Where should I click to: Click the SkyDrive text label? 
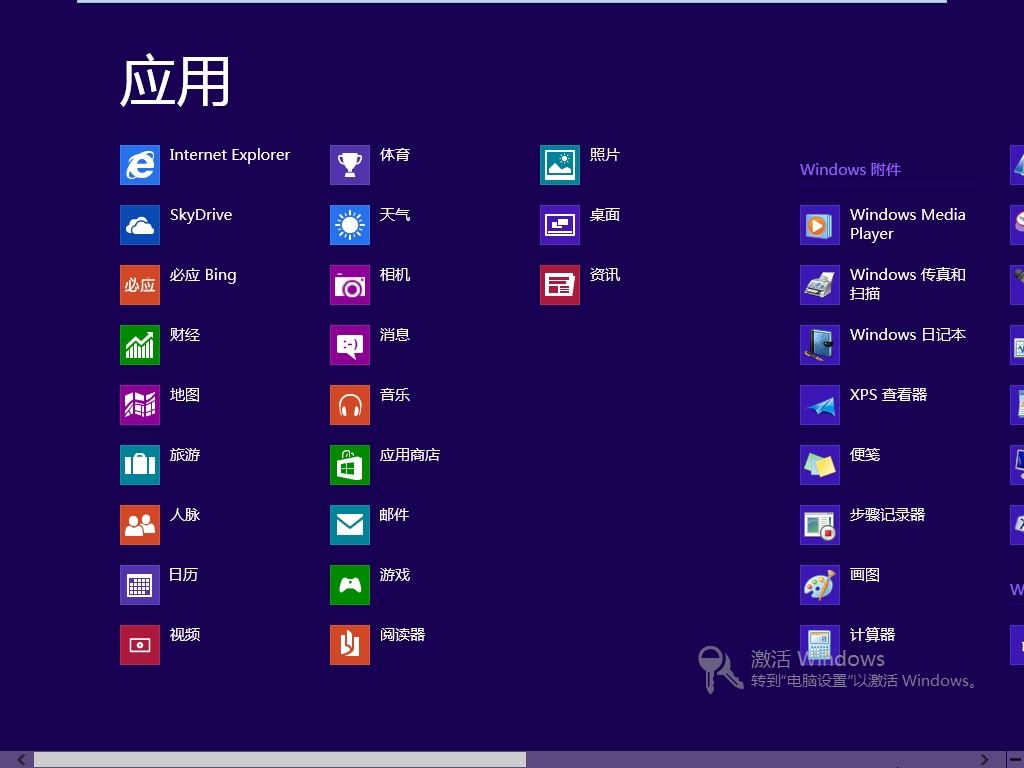201,215
